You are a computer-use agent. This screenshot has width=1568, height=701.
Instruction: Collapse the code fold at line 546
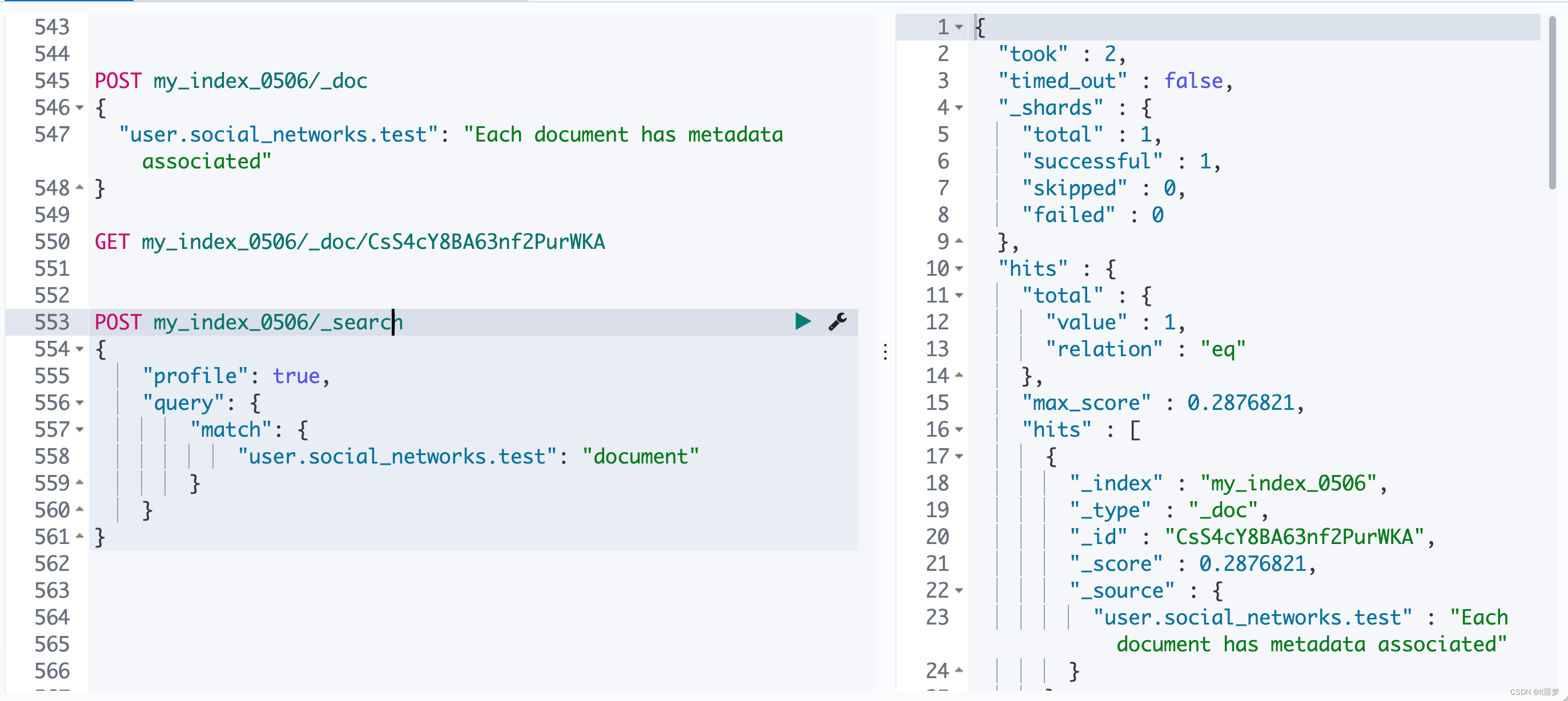tap(80, 108)
